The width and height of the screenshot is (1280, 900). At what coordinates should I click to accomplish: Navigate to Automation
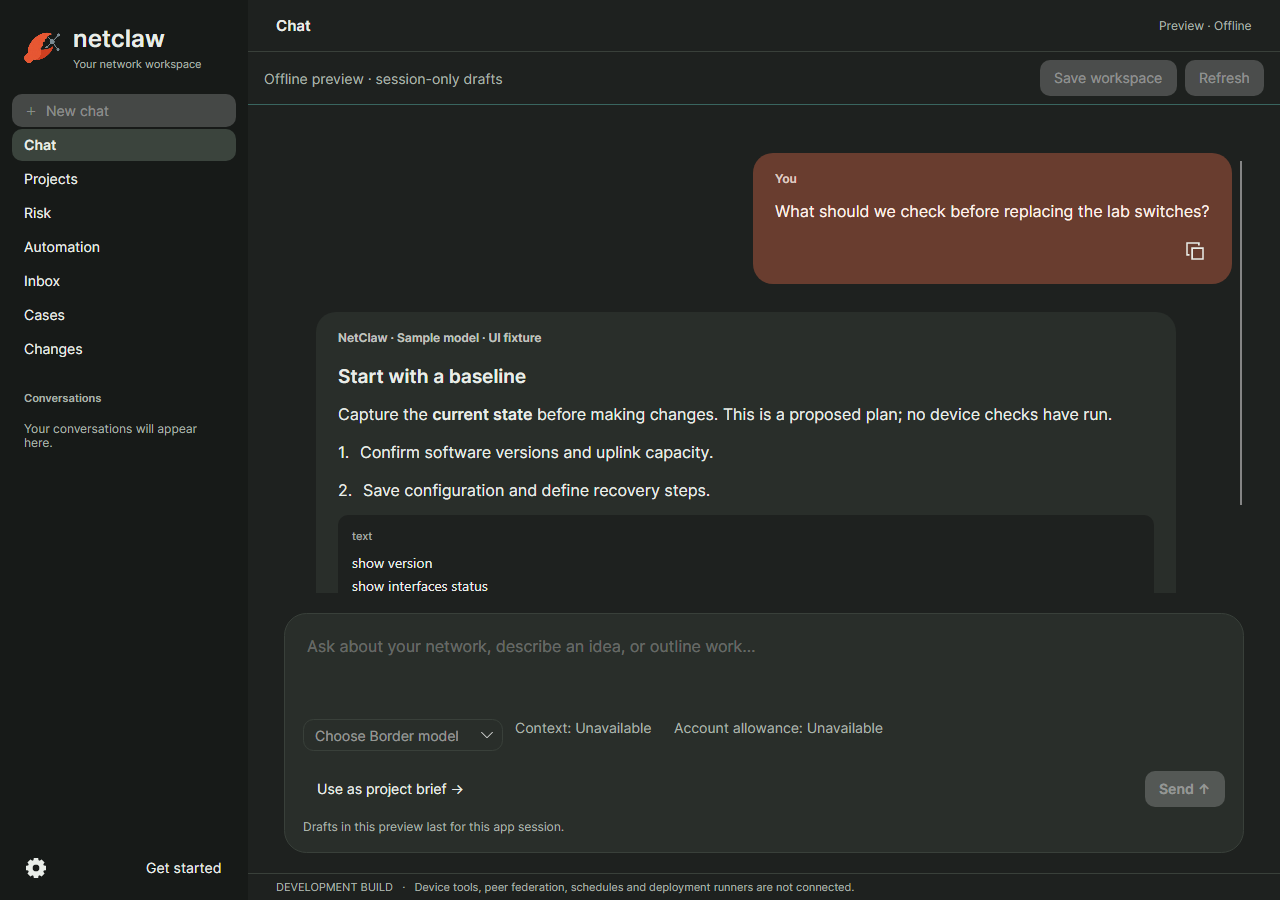(124, 247)
